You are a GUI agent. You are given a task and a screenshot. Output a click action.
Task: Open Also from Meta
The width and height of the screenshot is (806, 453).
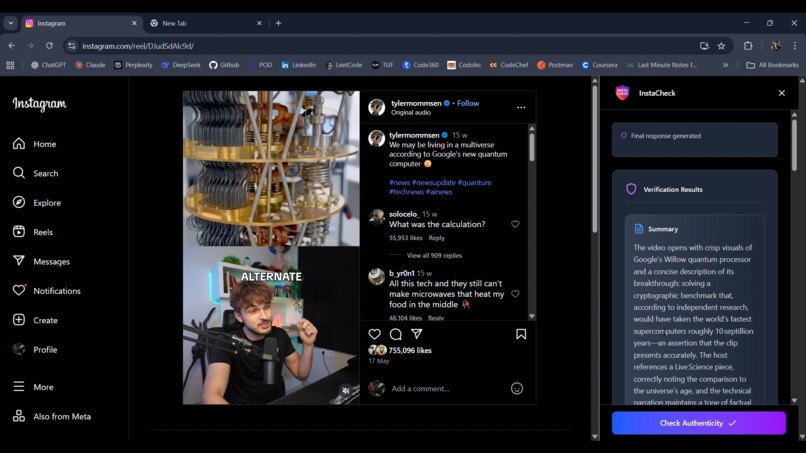coord(51,416)
